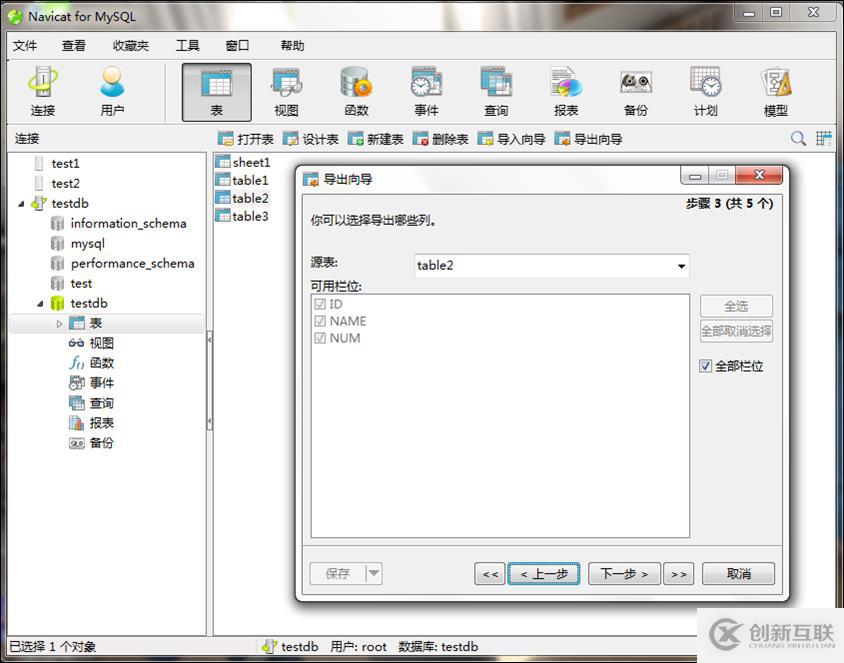Select the 备份 node in the tree
Viewport: 844px width, 663px height.
pyautogui.click(x=92, y=443)
